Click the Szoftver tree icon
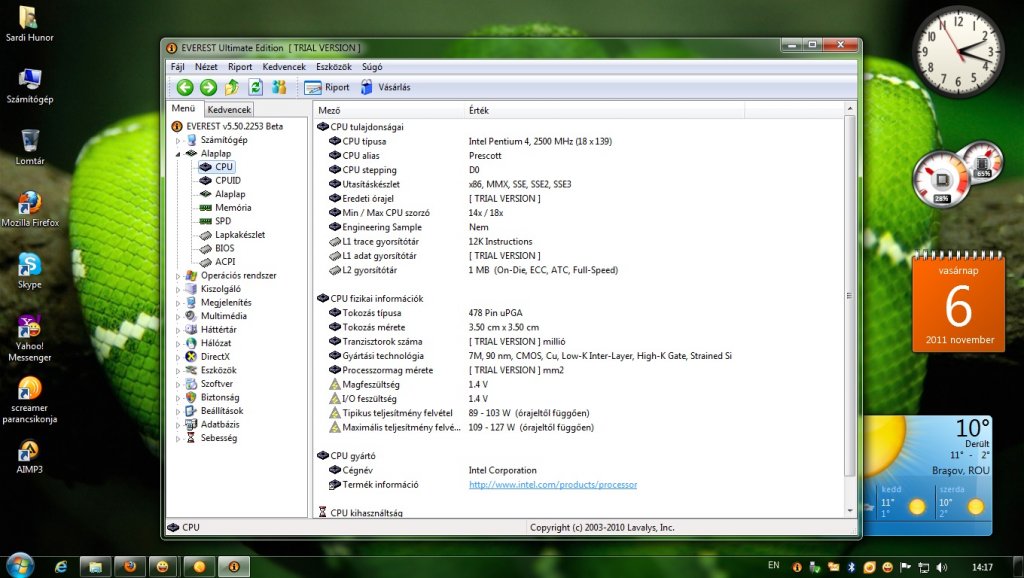The height and width of the screenshot is (578, 1024). [x=191, y=383]
